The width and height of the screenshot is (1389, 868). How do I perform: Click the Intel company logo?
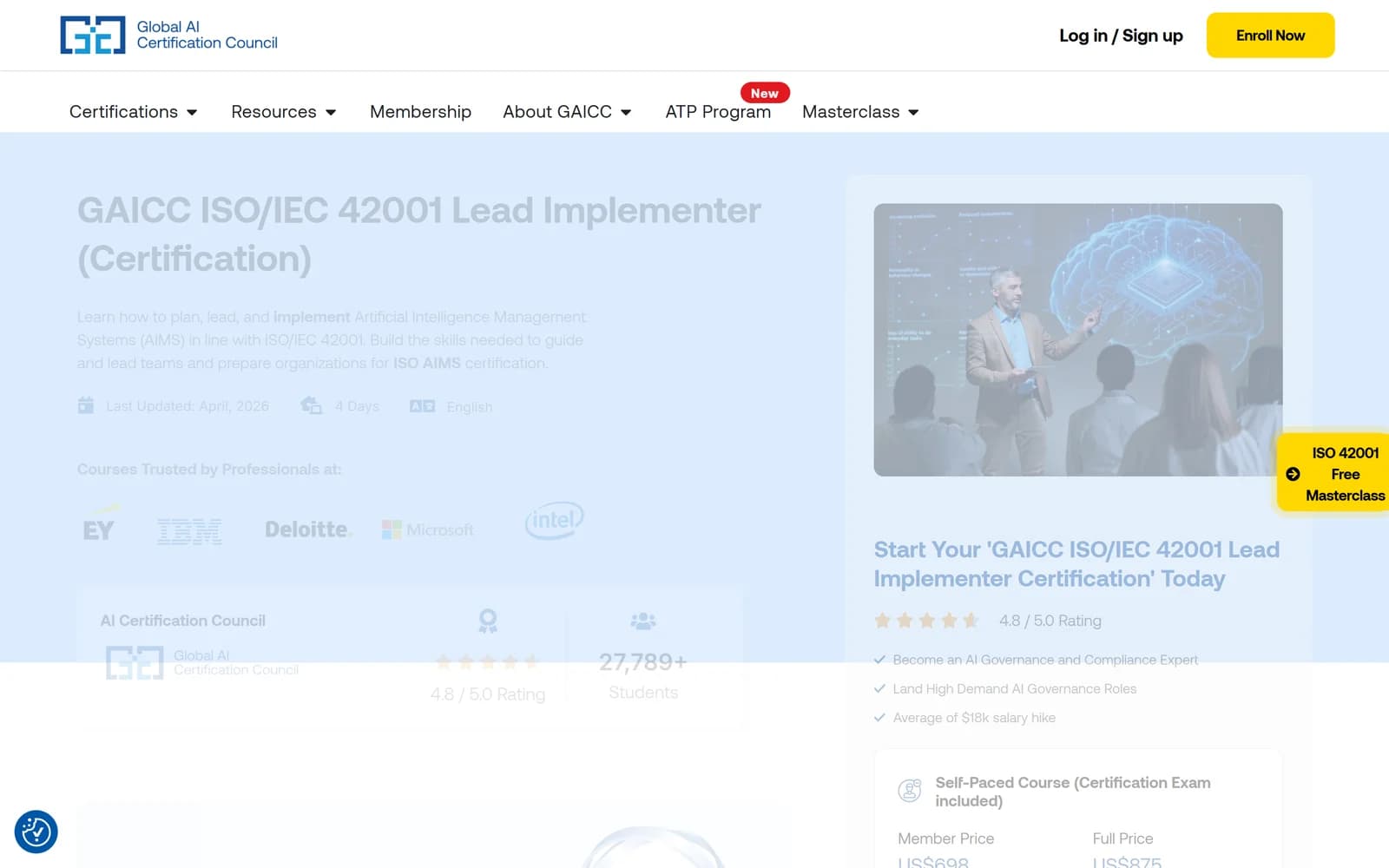(x=554, y=521)
